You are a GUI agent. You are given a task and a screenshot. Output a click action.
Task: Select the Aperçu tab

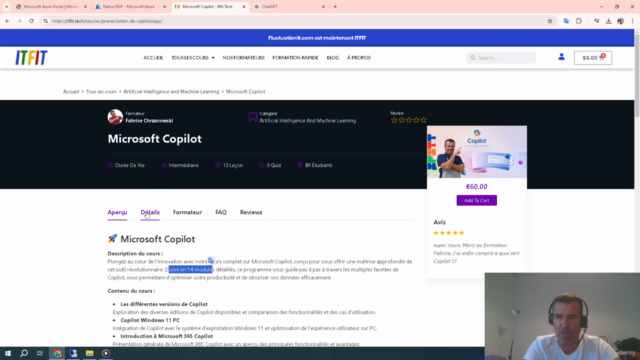click(117, 212)
